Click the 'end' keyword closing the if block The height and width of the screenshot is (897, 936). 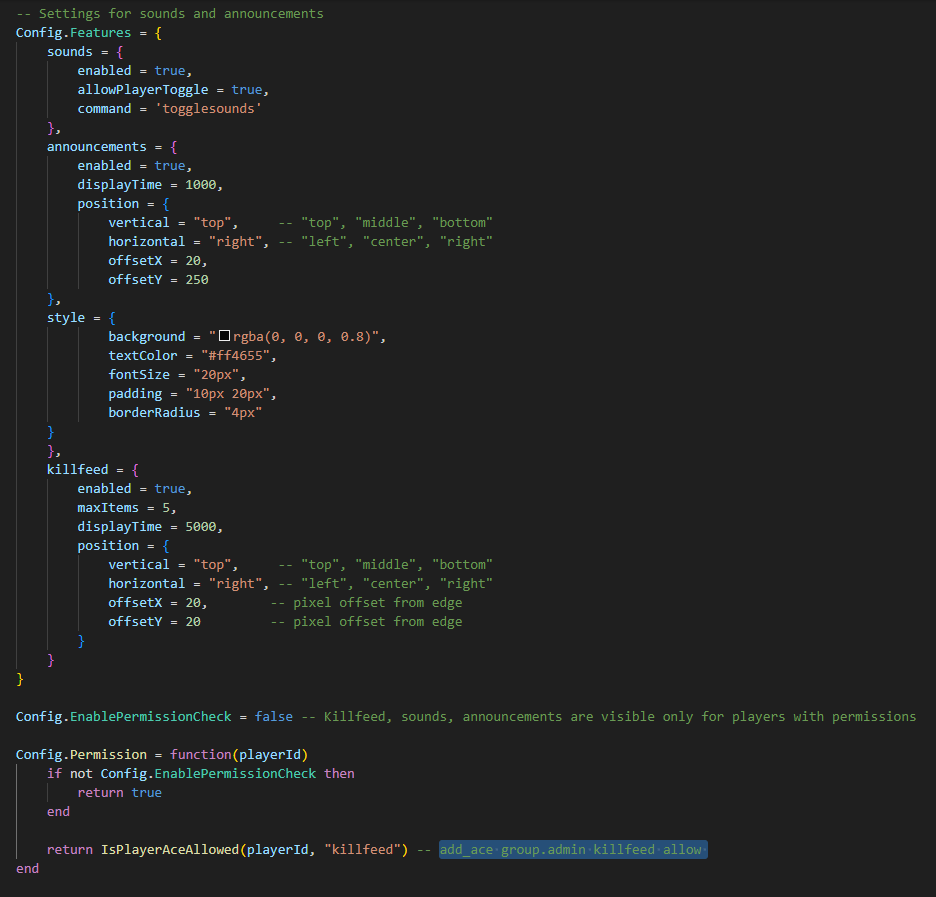point(58,812)
